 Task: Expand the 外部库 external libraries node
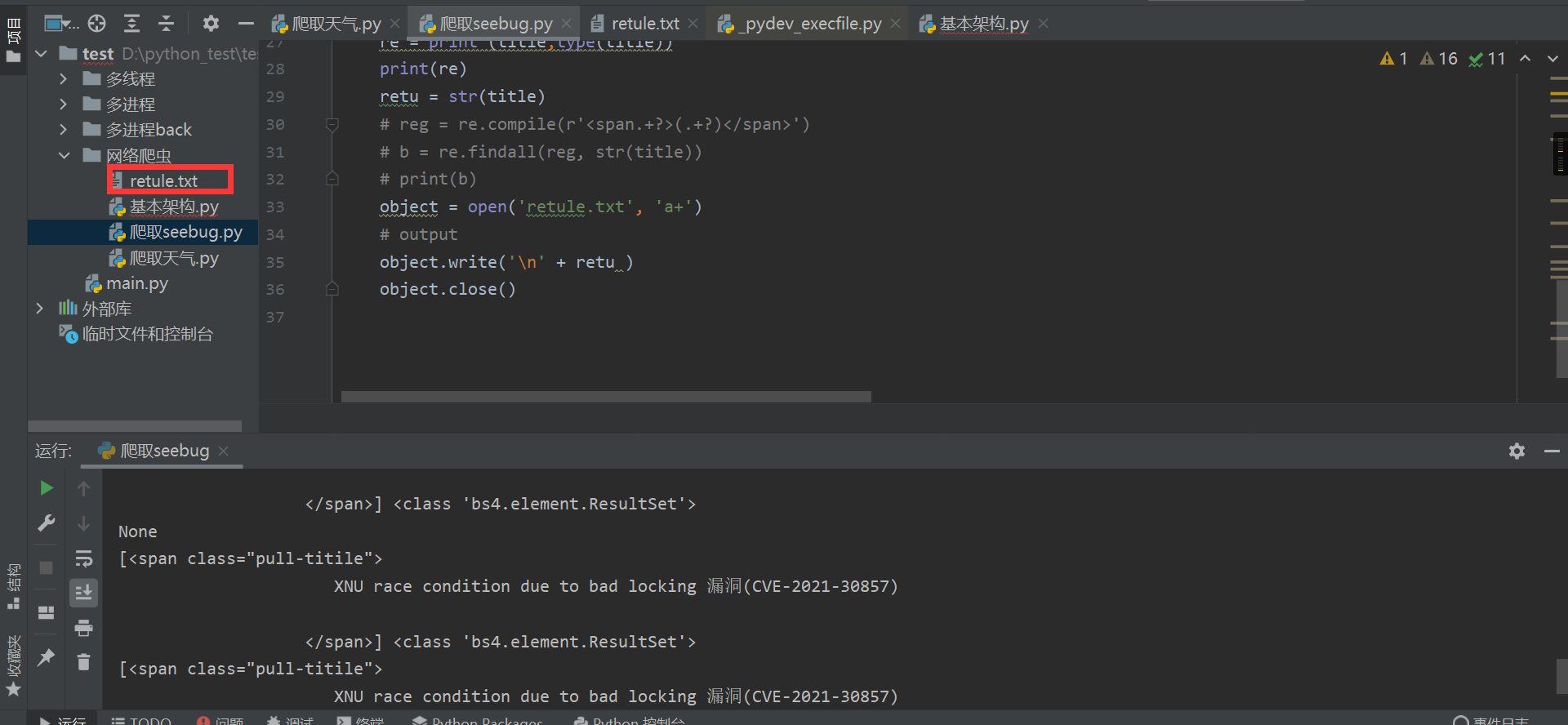pos(39,309)
